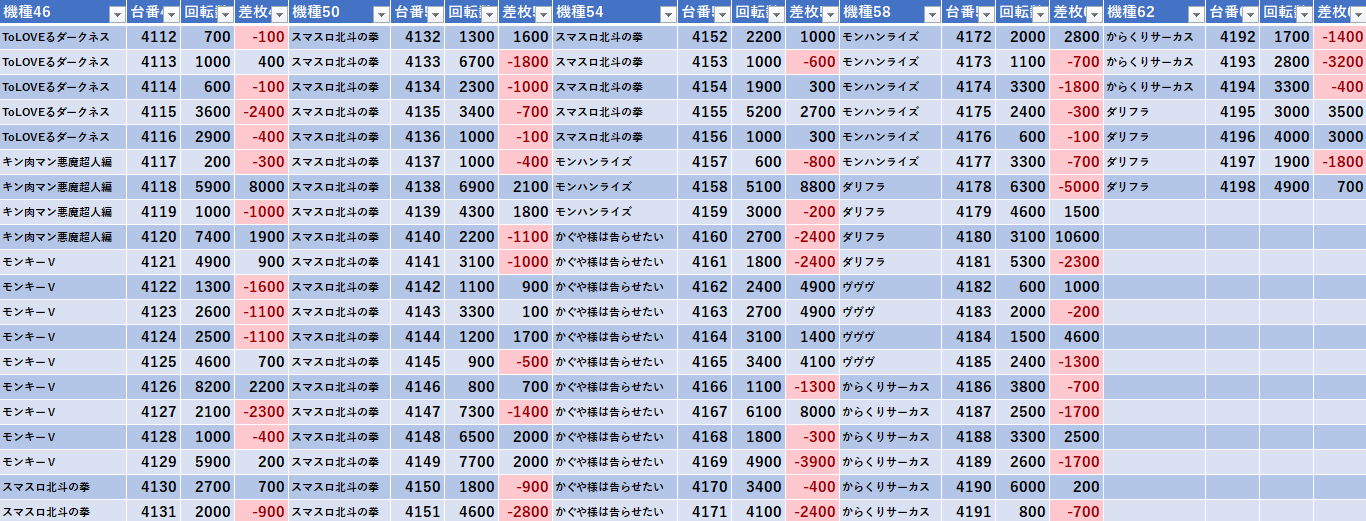
Task: Click machine number cell 4112
Action: pyautogui.click(x=154, y=37)
